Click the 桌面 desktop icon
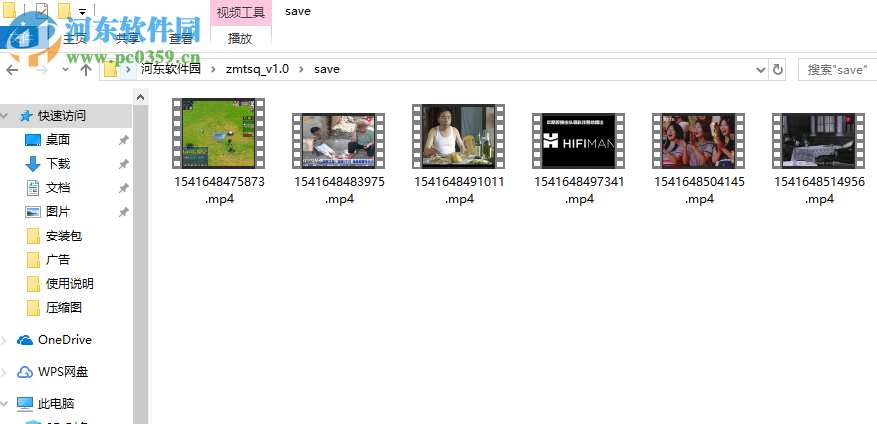Image resolution: width=877 pixels, height=424 pixels. coord(34,140)
